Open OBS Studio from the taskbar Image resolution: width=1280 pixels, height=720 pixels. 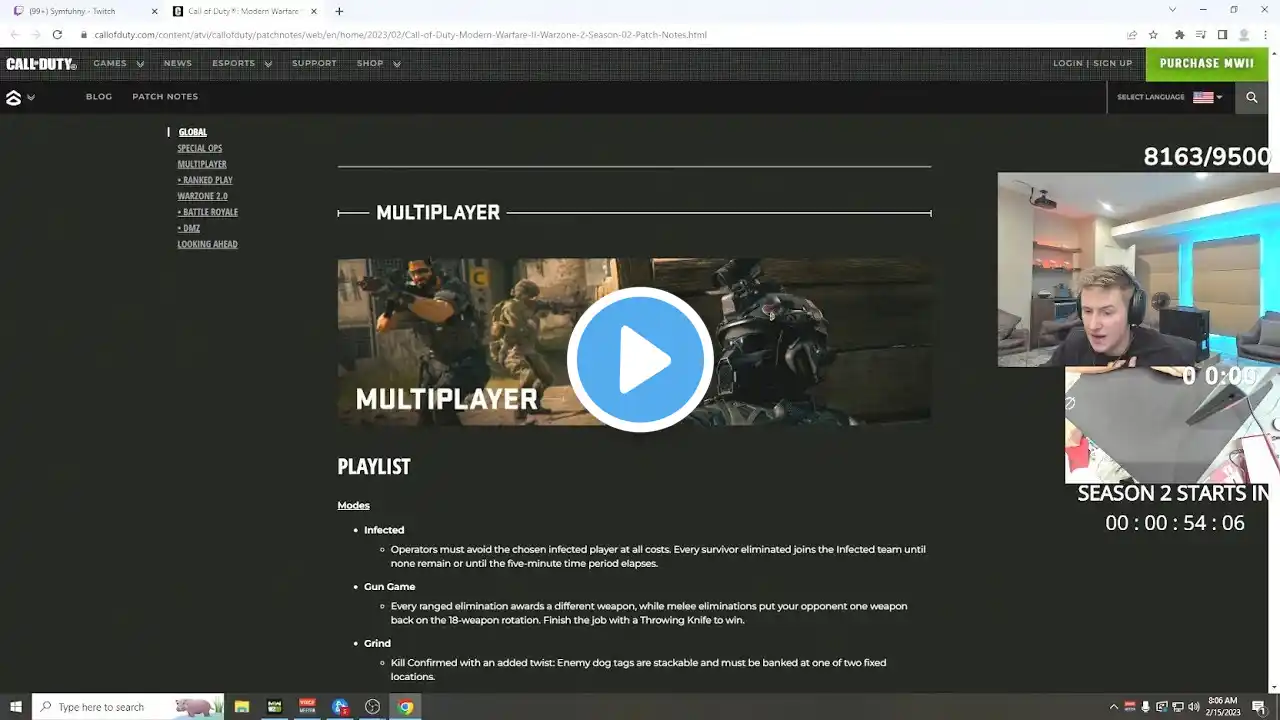[373, 707]
